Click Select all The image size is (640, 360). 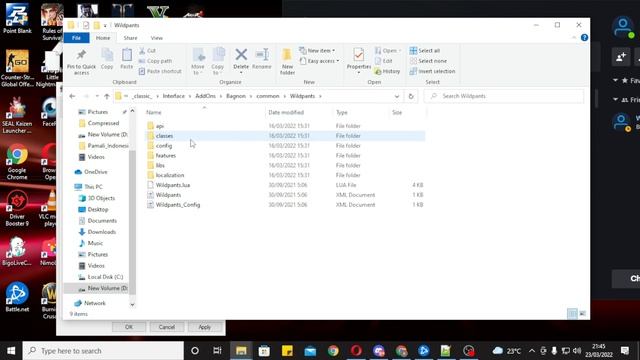coord(425,51)
